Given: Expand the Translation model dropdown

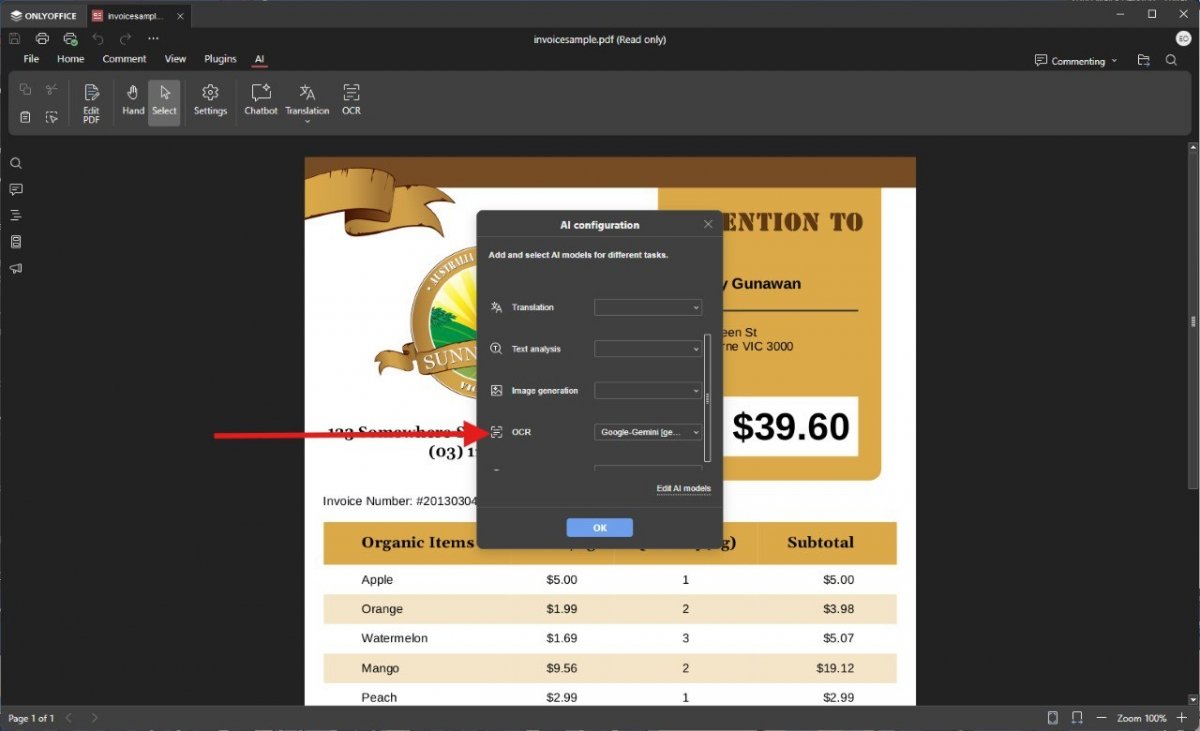Looking at the screenshot, I should tap(648, 308).
